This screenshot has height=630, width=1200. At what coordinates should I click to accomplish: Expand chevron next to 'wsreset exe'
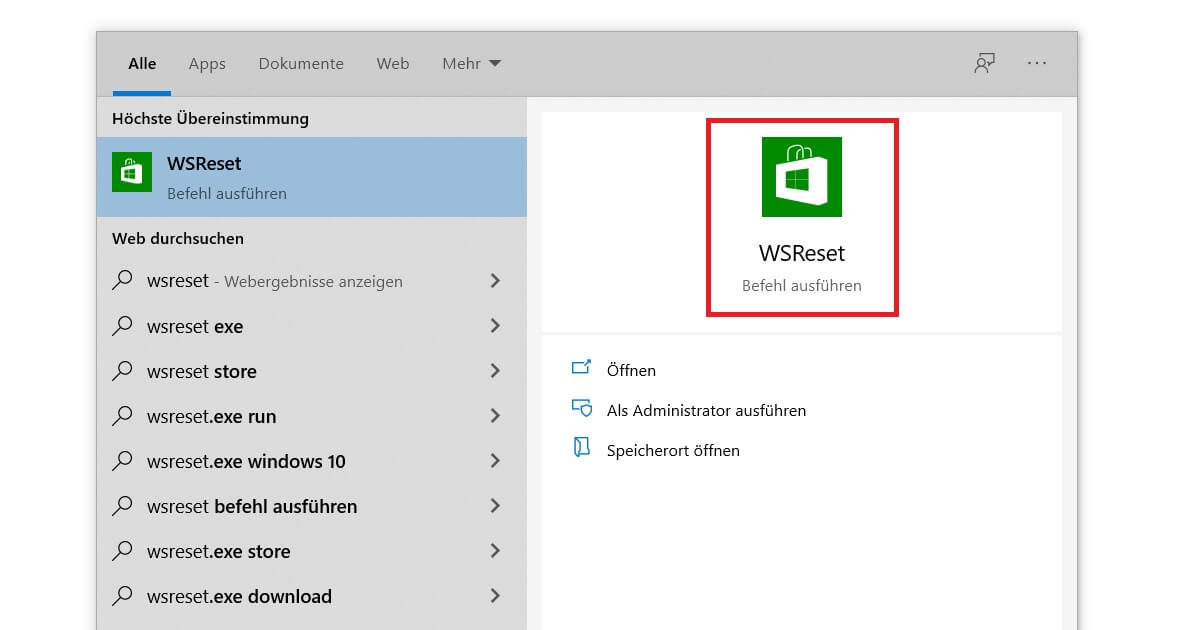coord(495,326)
